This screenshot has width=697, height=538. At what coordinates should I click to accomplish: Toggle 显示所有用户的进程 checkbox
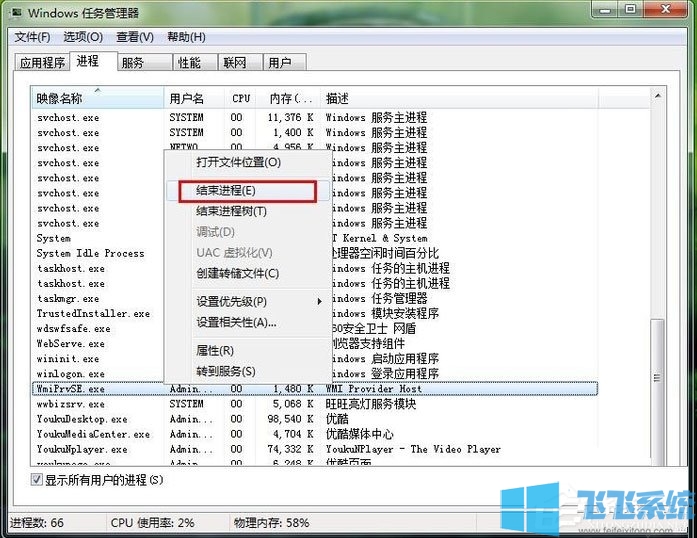tap(37, 479)
